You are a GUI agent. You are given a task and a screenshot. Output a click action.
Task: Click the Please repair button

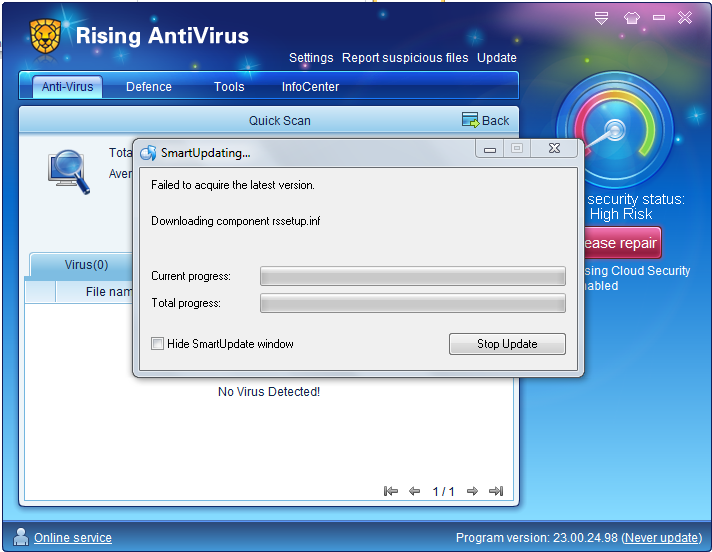point(621,243)
